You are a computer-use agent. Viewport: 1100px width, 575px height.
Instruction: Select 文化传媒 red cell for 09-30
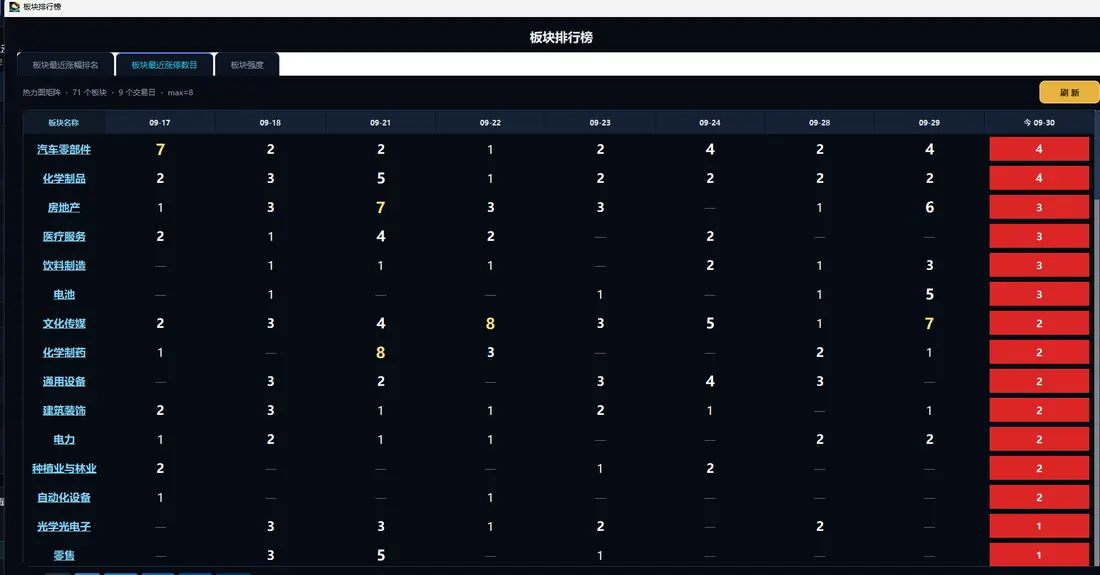click(x=1039, y=323)
